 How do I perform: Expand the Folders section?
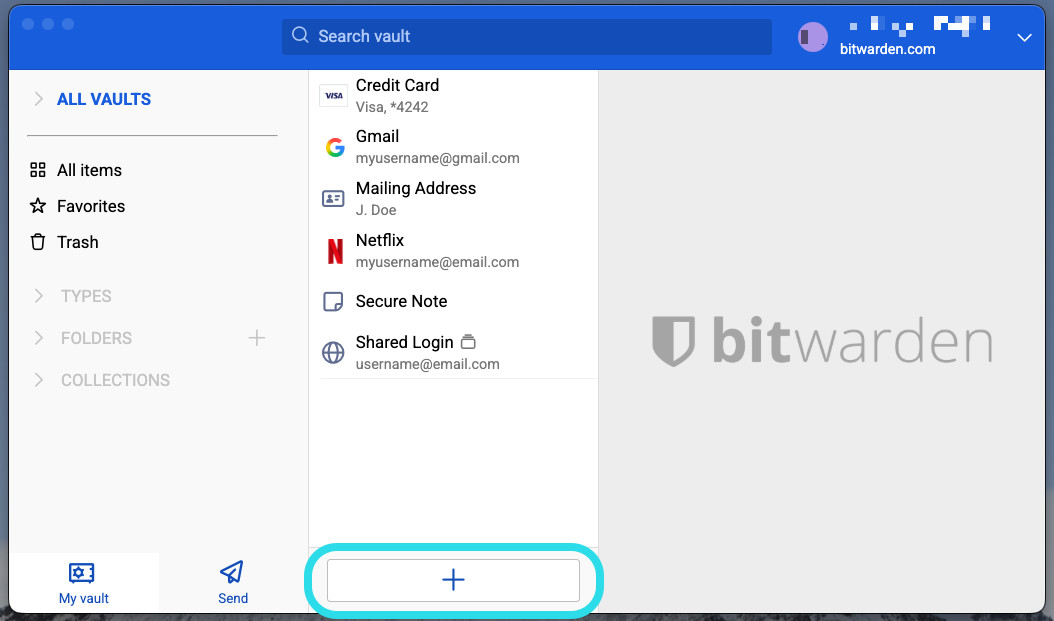click(x=39, y=338)
